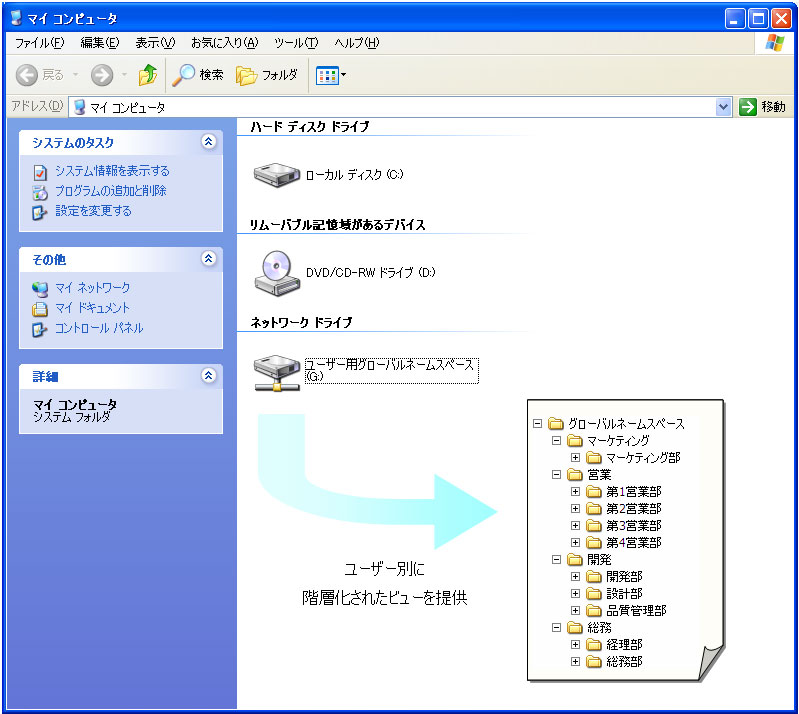Select the Local Disk (C:) drive icon
Image resolution: width=799 pixels, height=714 pixels.
(277, 175)
